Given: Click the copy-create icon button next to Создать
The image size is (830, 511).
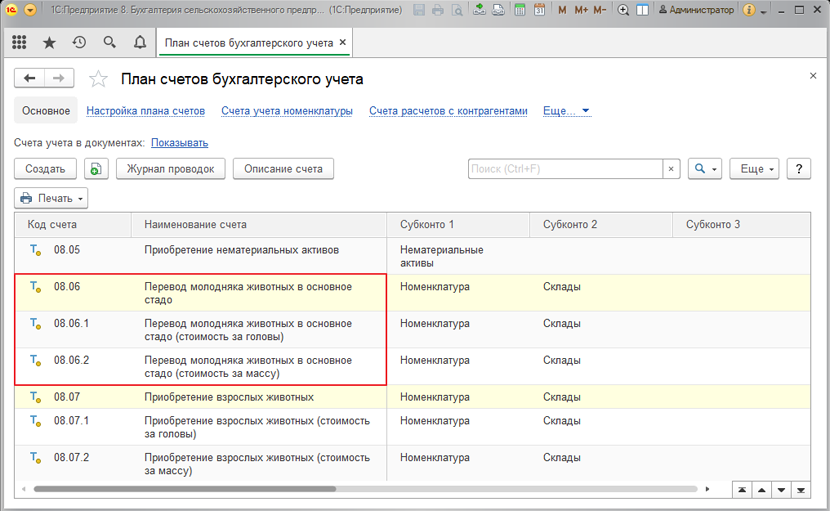Looking at the screenshot, I should pyautogui.click(x=96, y=169).
